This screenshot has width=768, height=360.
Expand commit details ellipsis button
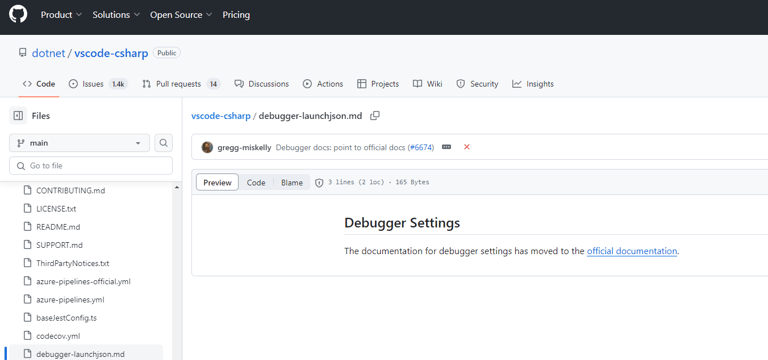pyautogui.click(x=446, y=147)
